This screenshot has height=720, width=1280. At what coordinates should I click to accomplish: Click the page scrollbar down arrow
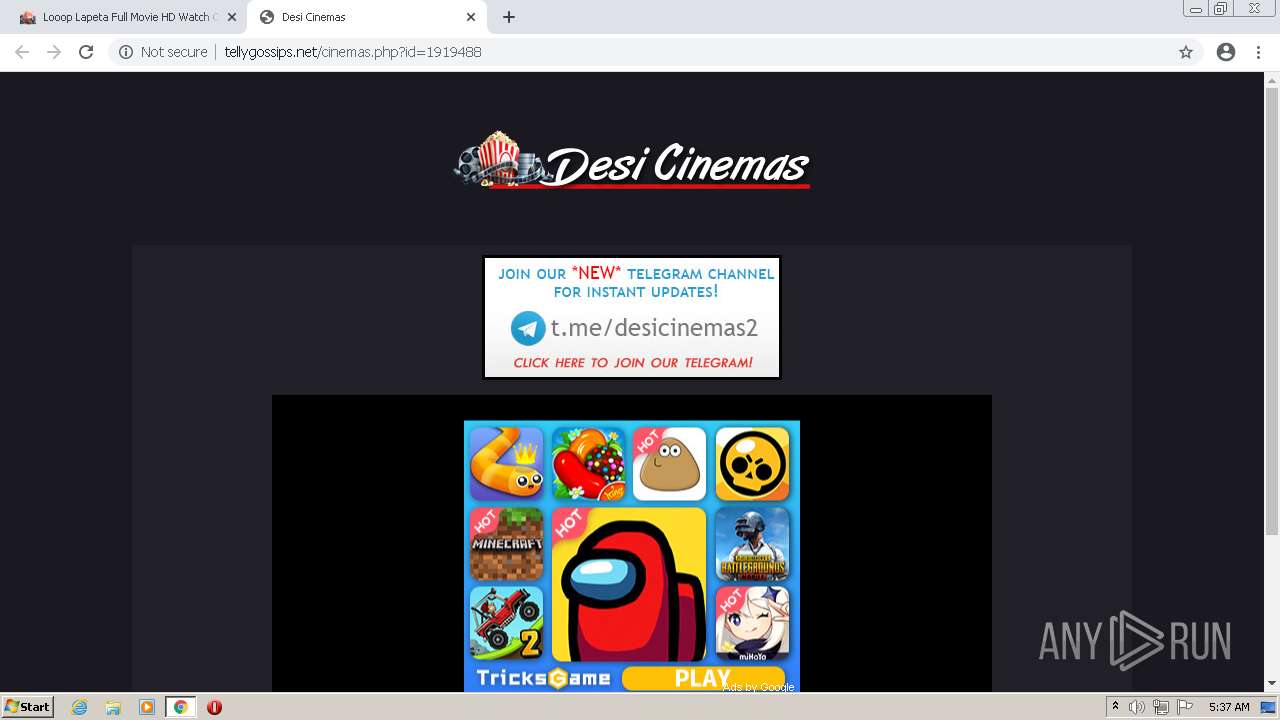click(x=1272, y=683)
